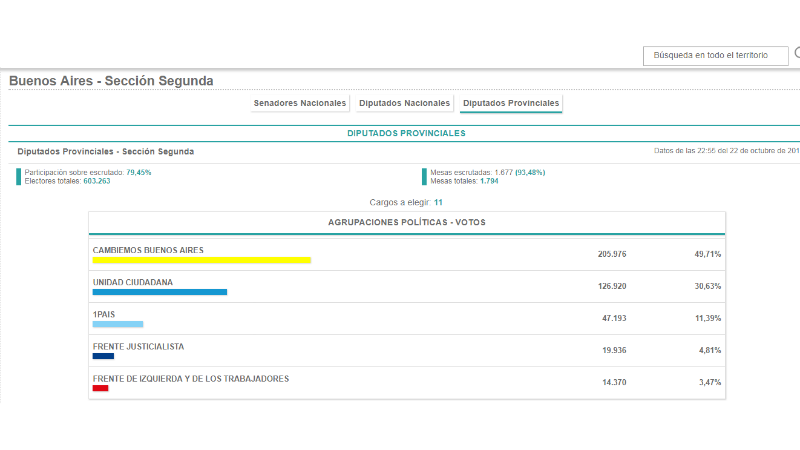
Task: Click the yellow Cambiemos vote bar
Action: point(201,260)
